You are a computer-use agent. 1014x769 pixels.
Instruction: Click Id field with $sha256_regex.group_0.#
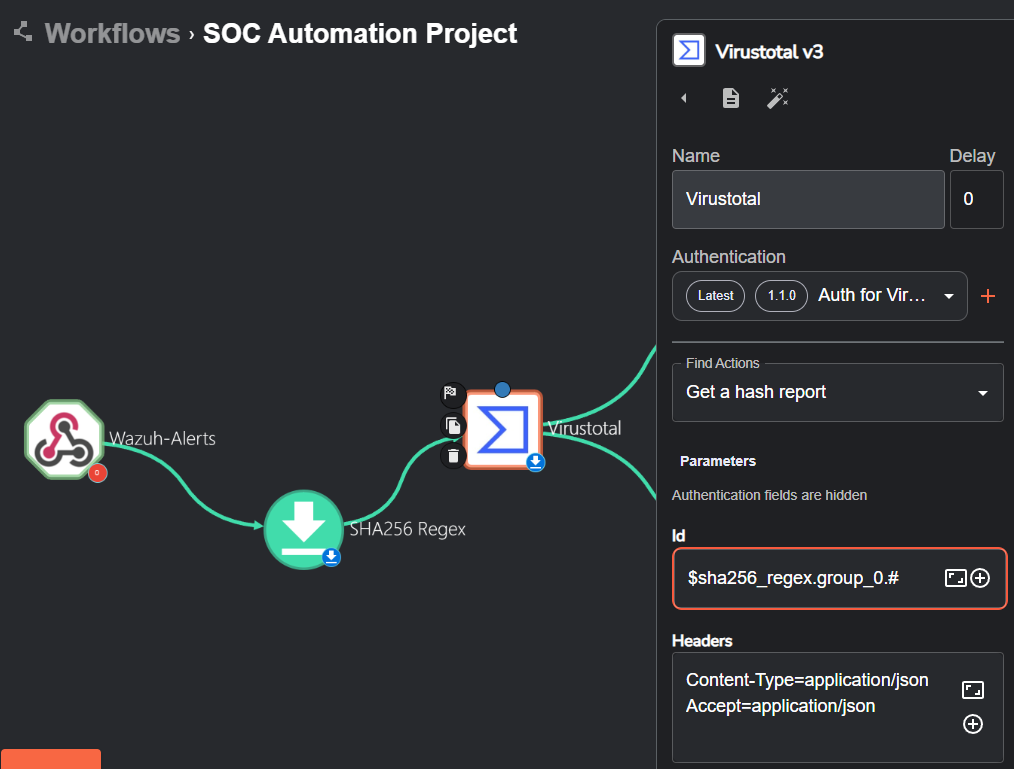point(839,578)
